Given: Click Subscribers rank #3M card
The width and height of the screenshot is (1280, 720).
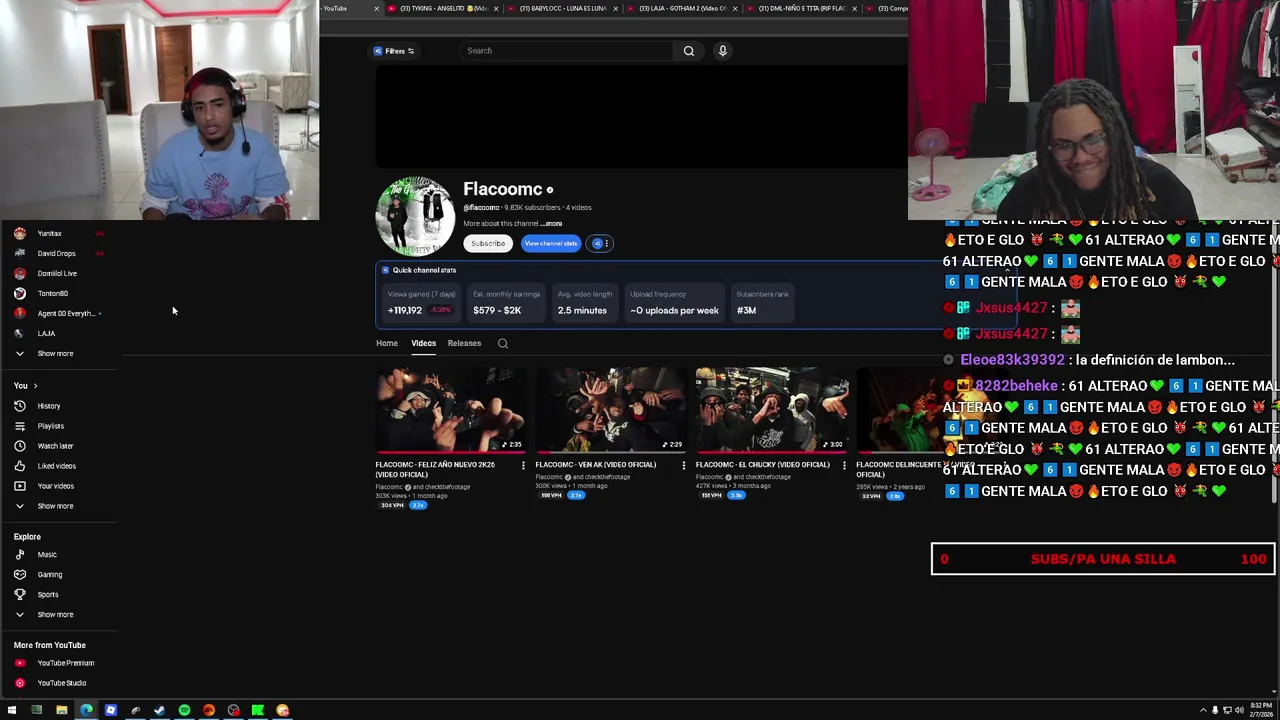Looking at the screenshot, I should pos(763,303).
